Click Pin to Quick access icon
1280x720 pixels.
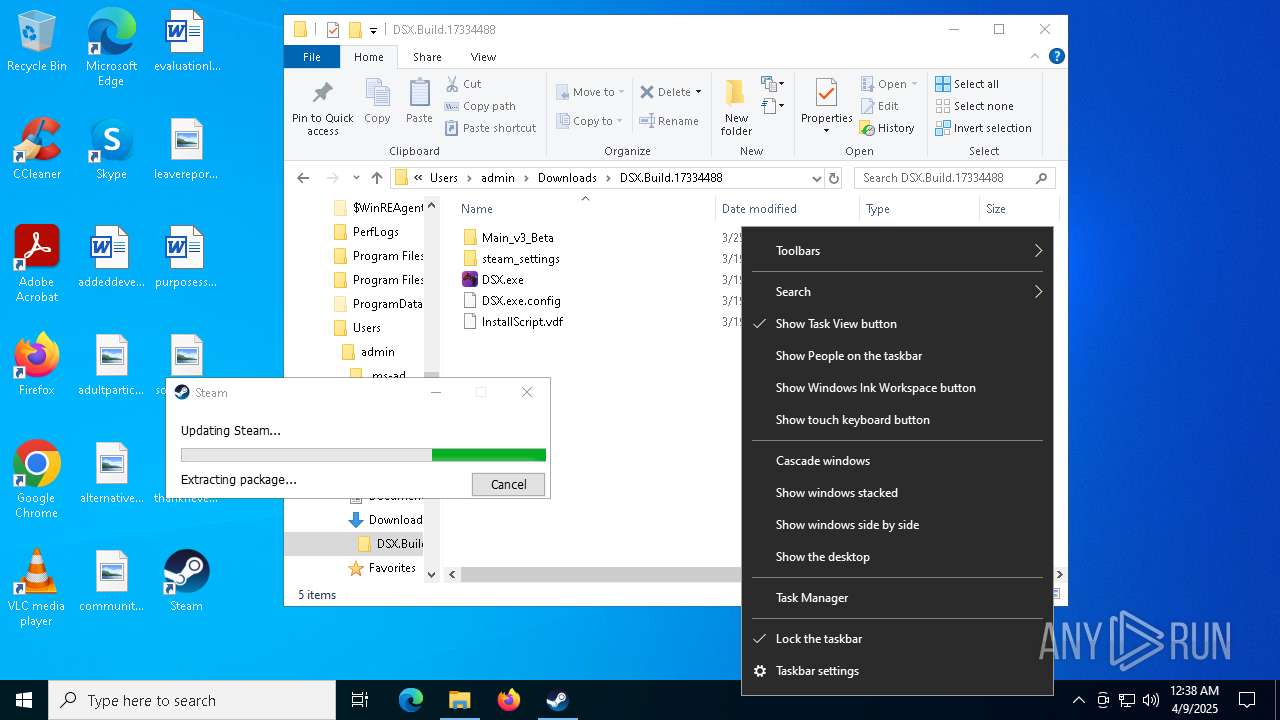tap(322, 107)
